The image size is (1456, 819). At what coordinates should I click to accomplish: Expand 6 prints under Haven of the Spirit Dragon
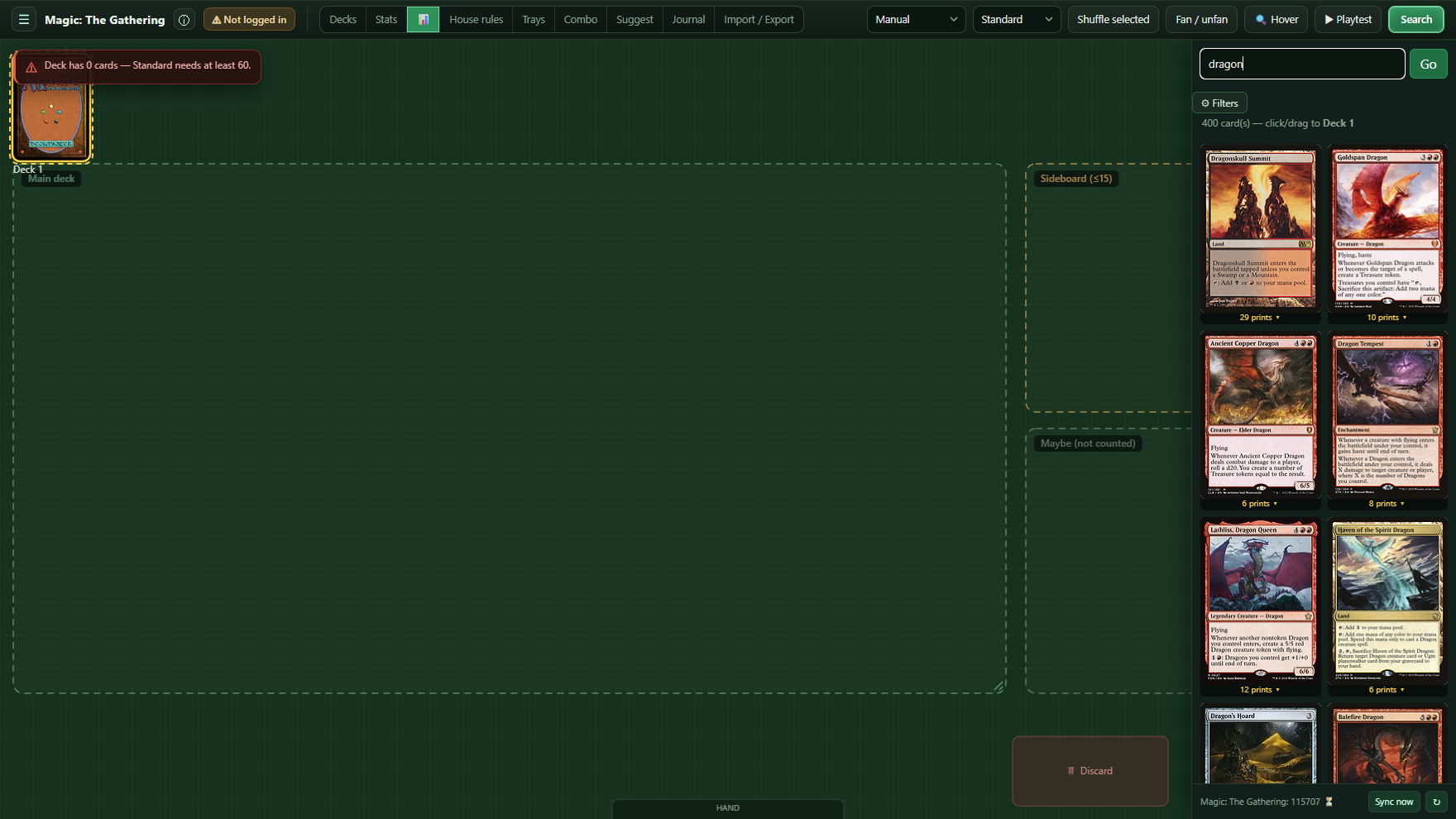click(1387, 690)
